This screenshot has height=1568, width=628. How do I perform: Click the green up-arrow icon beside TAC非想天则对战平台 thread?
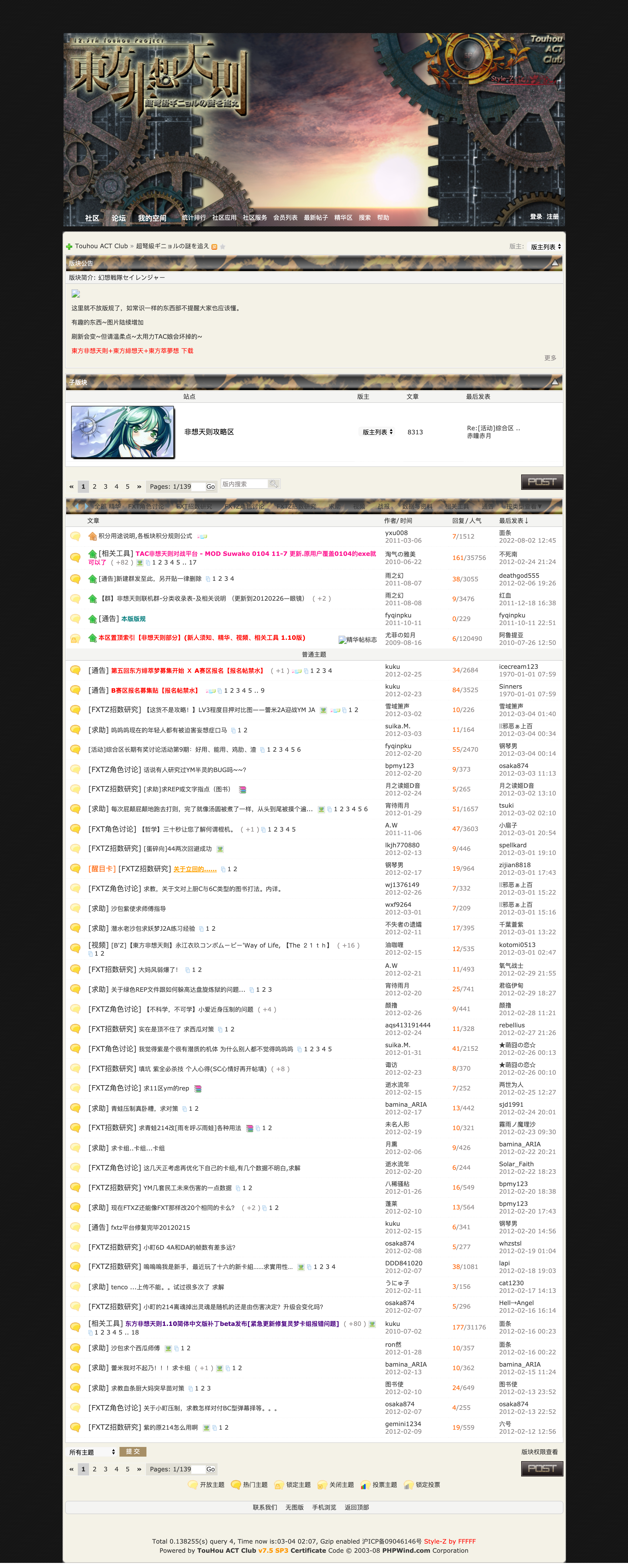click(93, 554)
